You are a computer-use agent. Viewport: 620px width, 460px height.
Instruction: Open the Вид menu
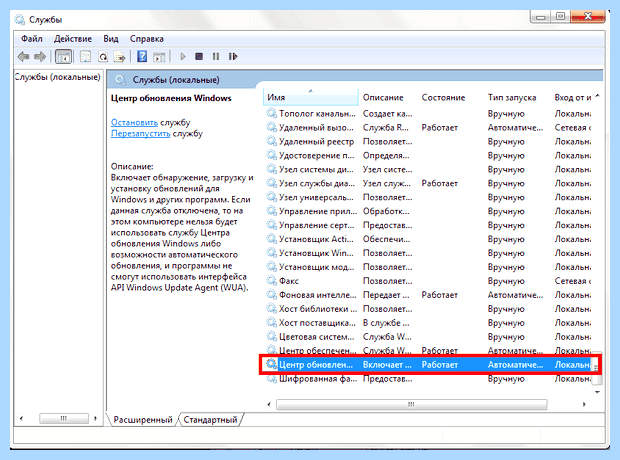tap(111, 39)
